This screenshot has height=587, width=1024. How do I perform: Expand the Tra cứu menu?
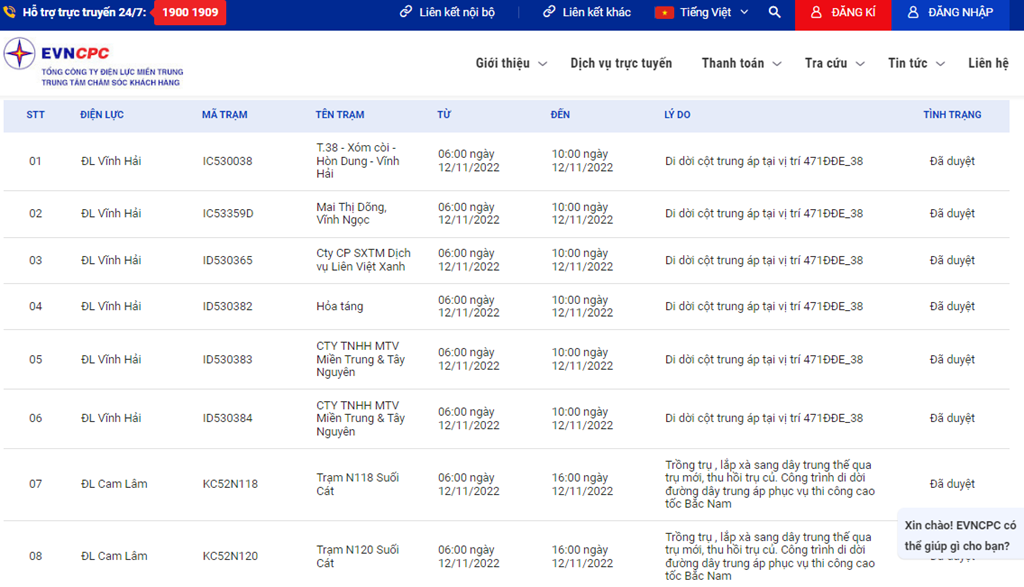834,63
